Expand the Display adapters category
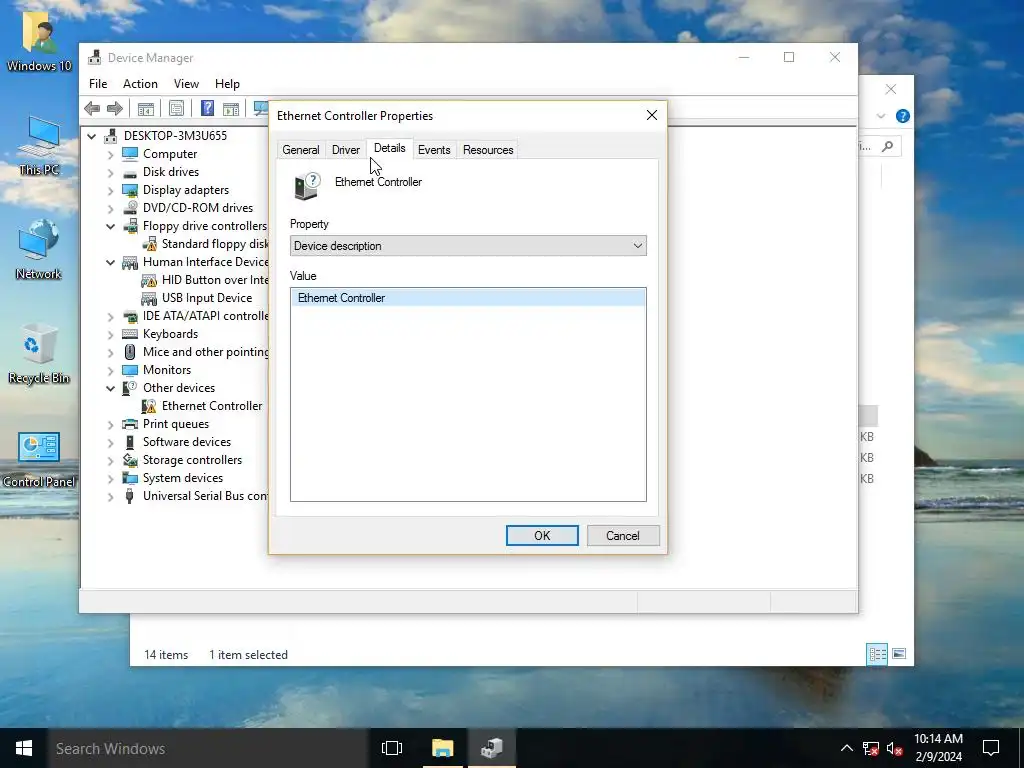Screen dimensions: 1024x768 (110, 190)
